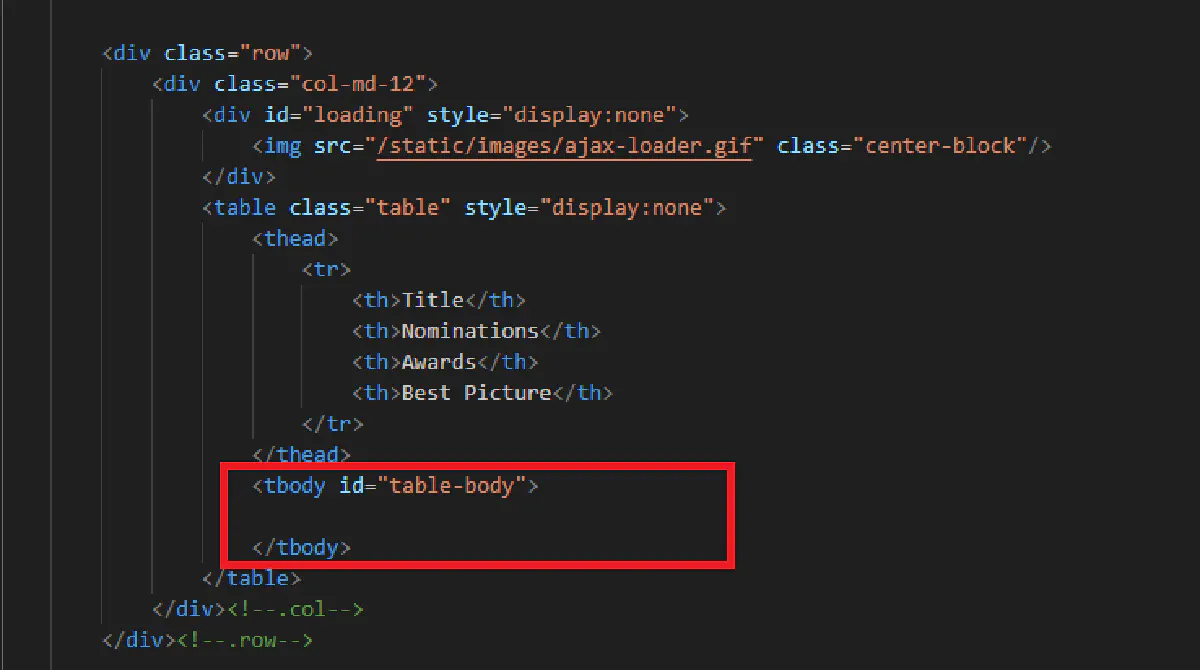
Task: Click the highlighted opening tbody tag
Action: (x=290, y=485)
